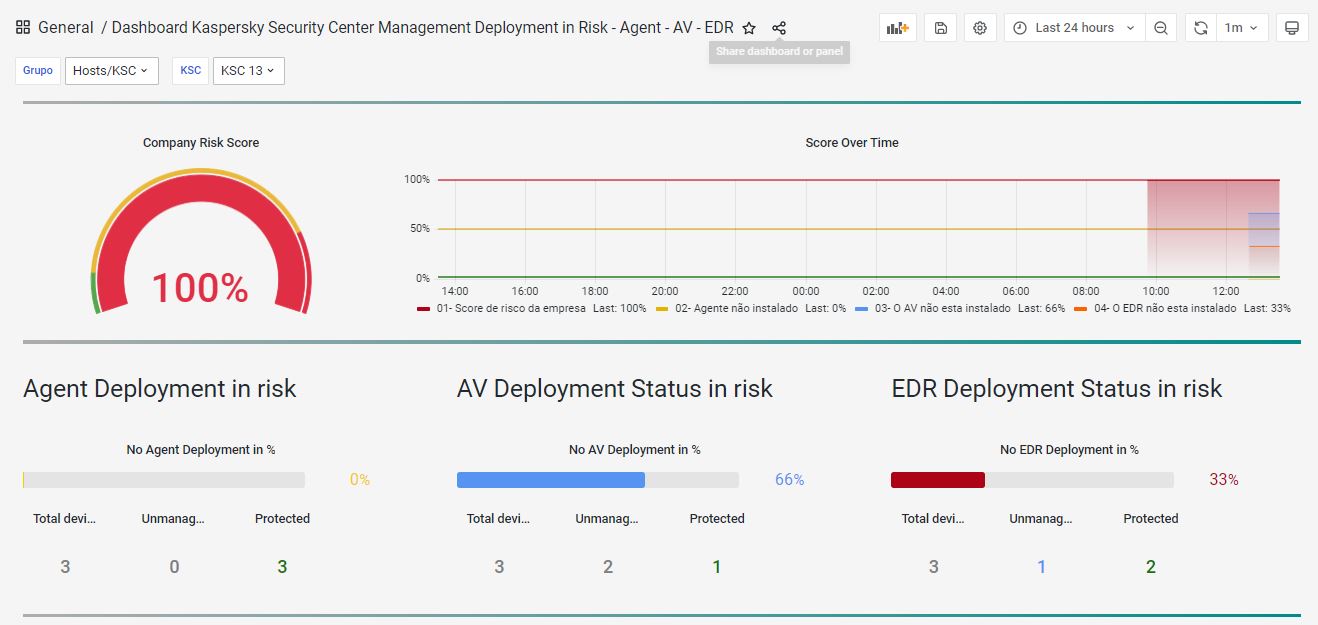Click the Score Over Time panel title

(852, 143)
